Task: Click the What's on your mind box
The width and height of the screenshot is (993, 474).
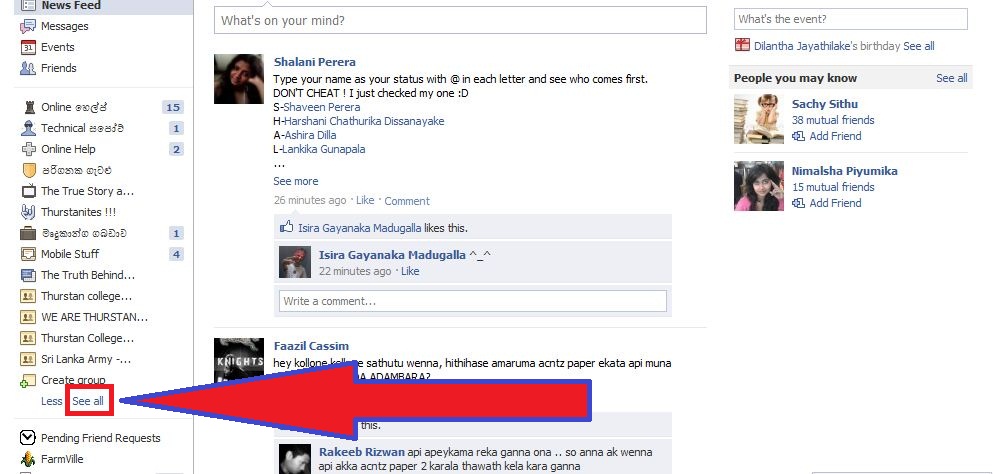Action: click(x=460, y=20)
